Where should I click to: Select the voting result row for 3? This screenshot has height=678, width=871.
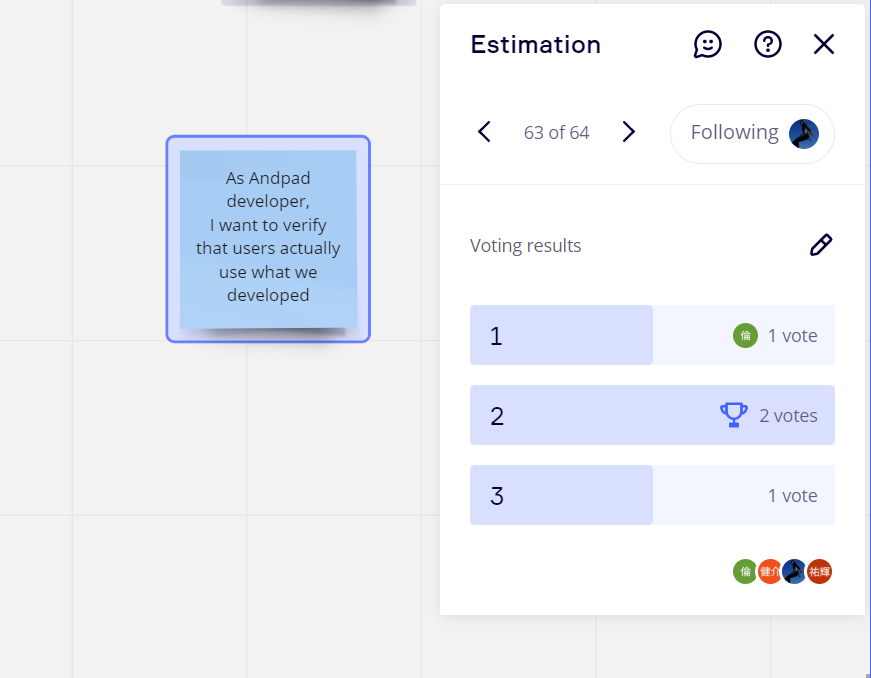click(652, 495)
